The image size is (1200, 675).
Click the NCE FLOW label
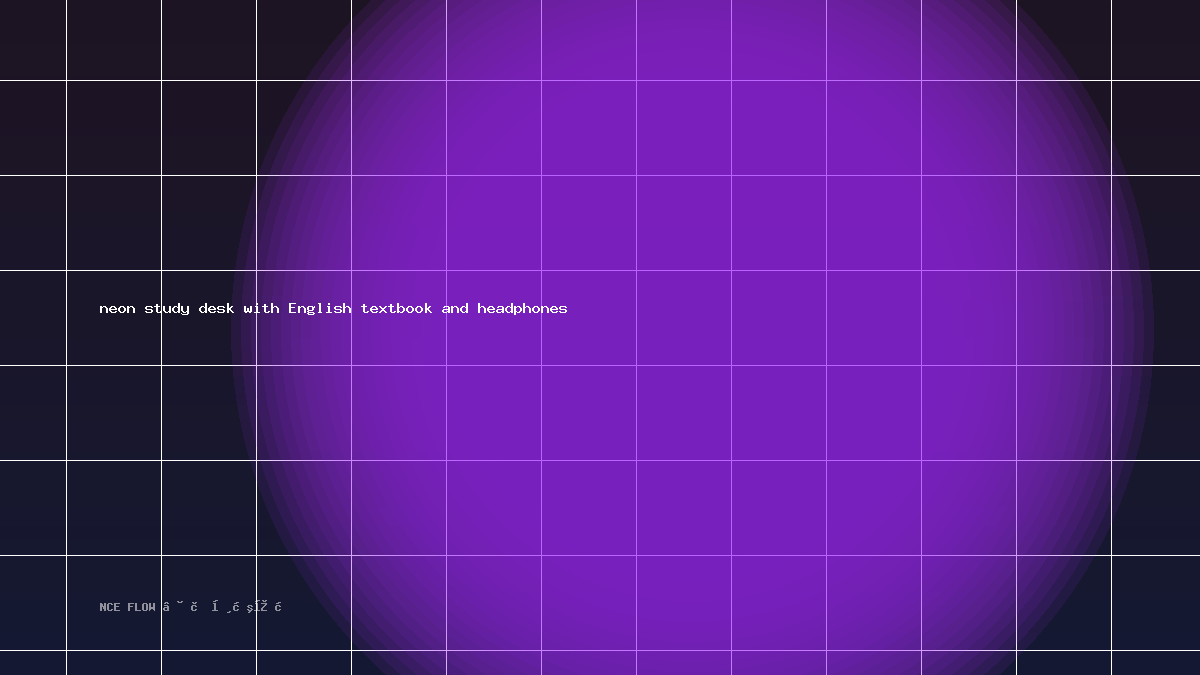click(127, 607)
